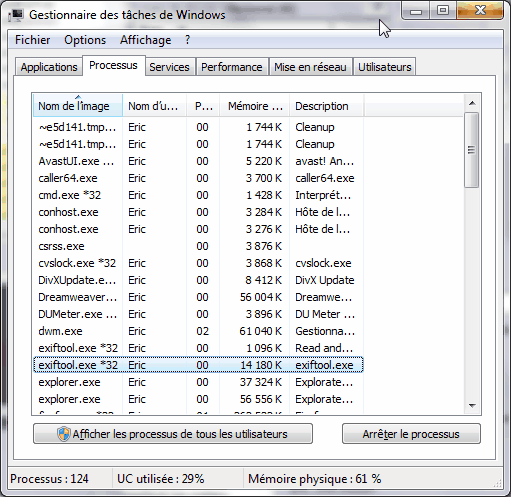Select conhost.exe using 3 284 K
Screen dimensions: 511x497
[x=198, y=212]
